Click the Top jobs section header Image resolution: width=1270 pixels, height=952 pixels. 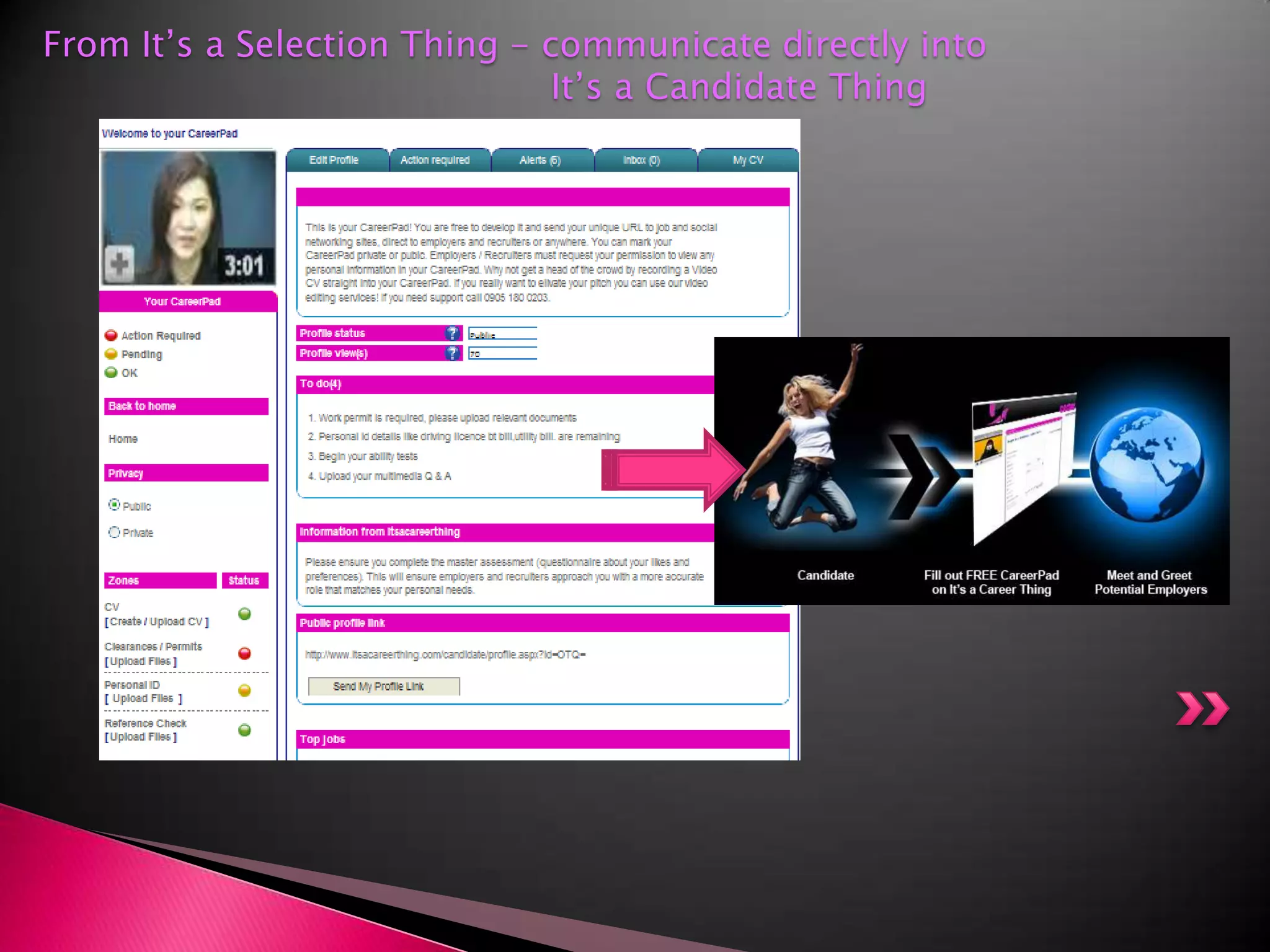click(x=543, y=739)
